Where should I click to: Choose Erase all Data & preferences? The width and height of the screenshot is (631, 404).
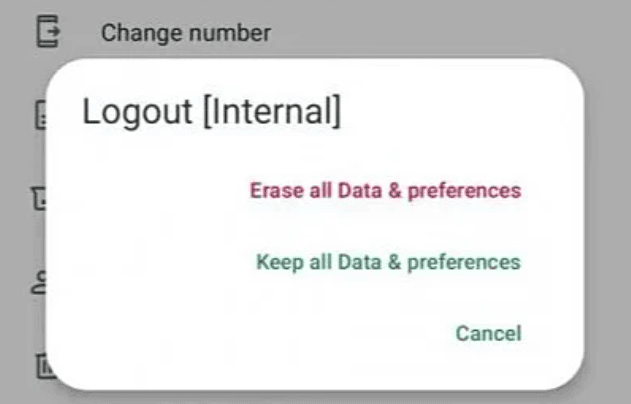point(385,190)
